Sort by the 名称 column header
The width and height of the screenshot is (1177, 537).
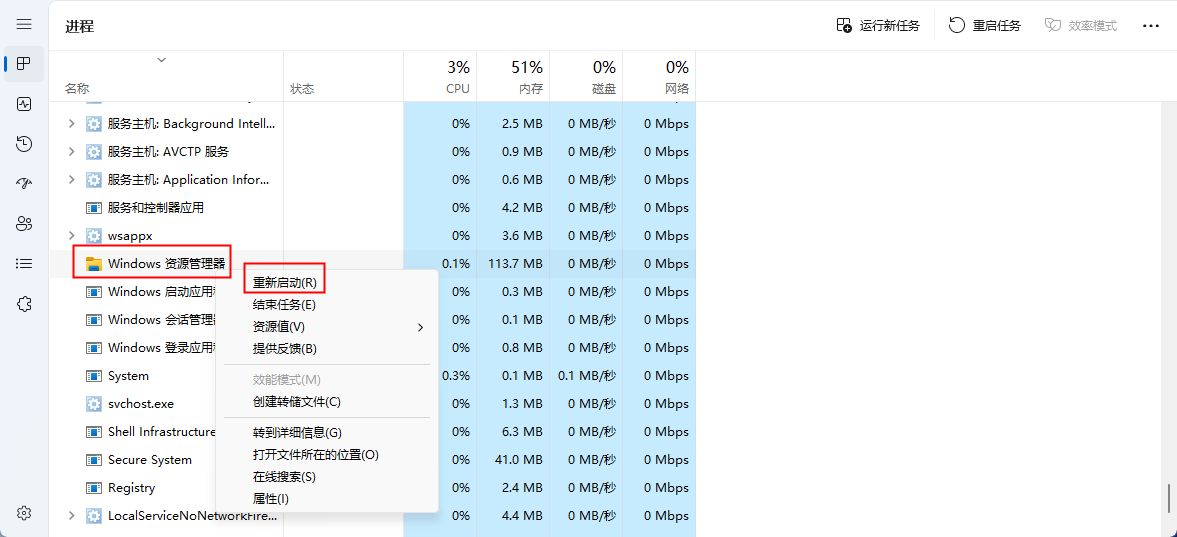point(77,89)
